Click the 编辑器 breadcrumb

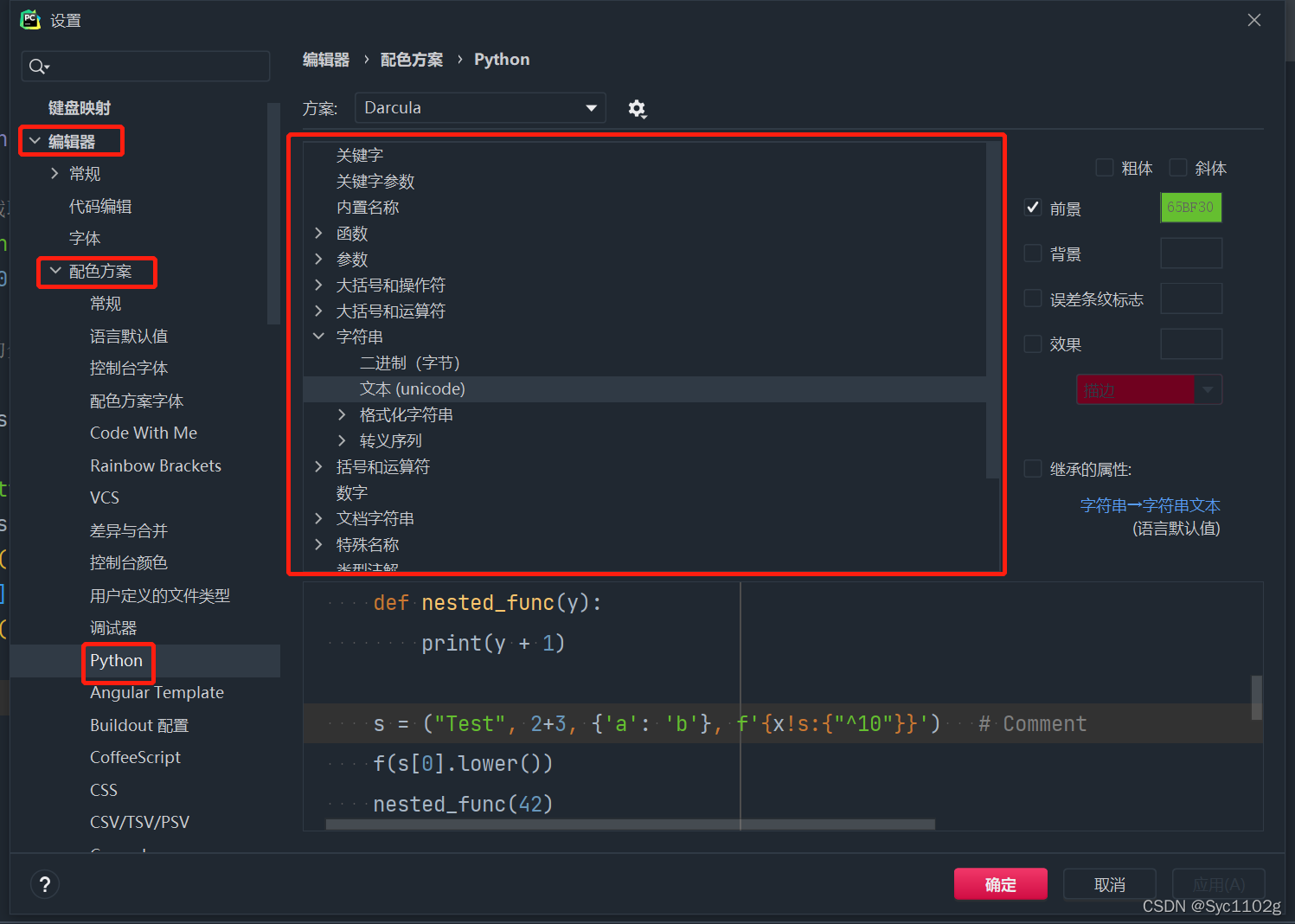326,60
